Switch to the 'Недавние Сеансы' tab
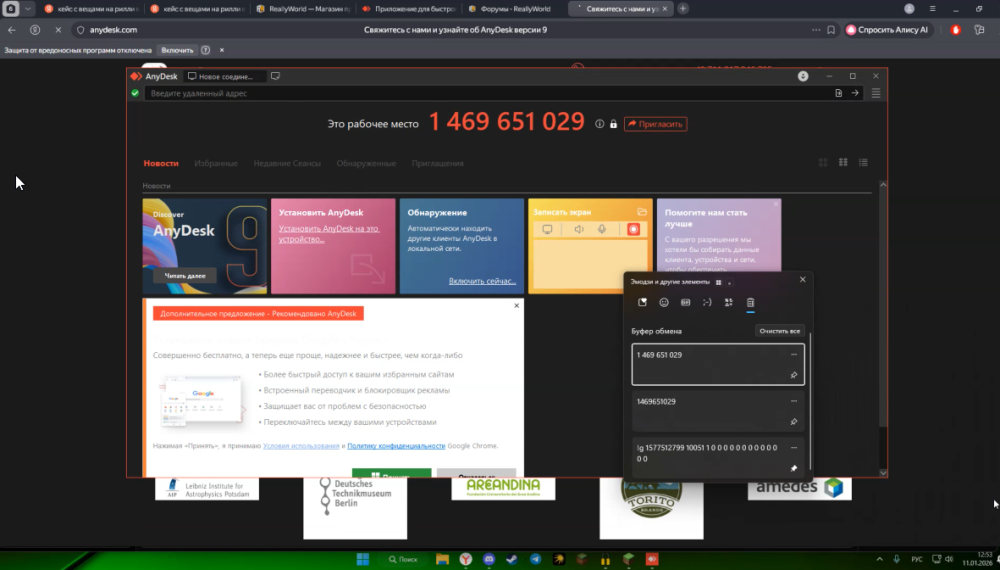 [287, 163]
